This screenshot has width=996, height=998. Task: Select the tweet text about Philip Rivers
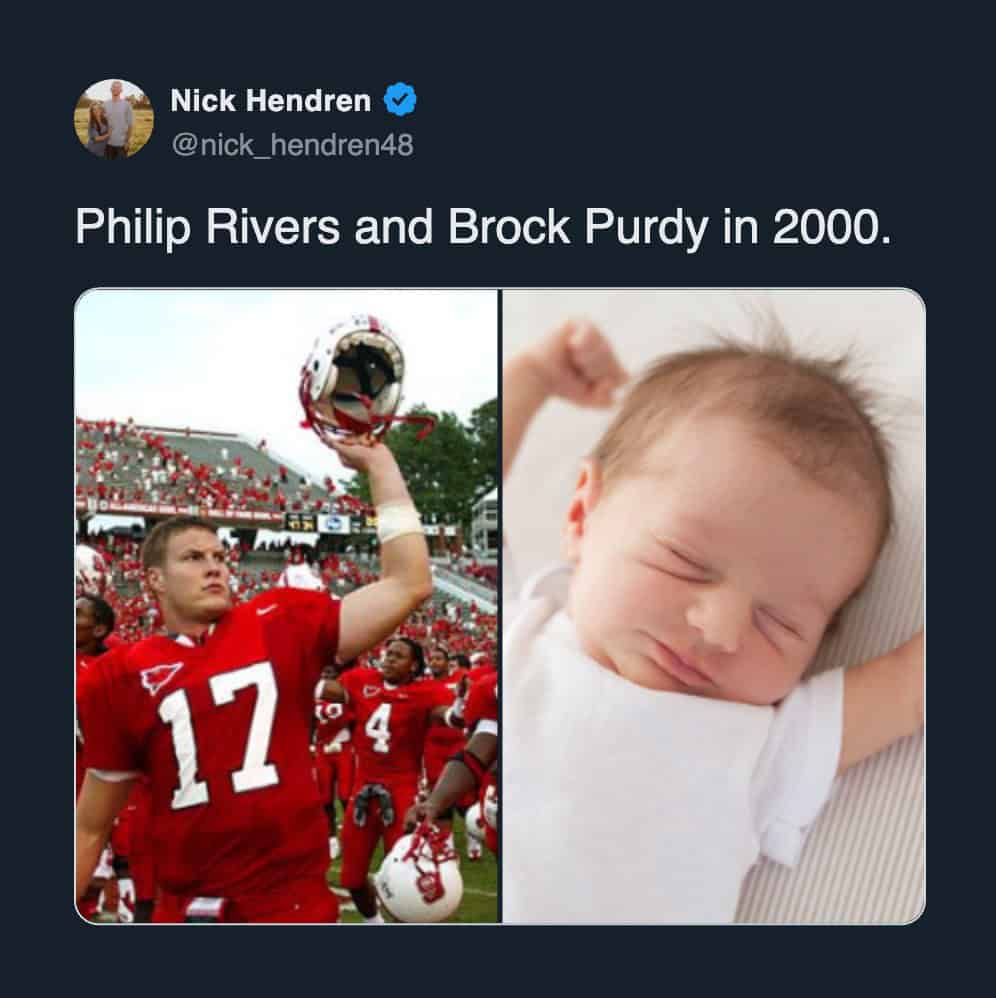(483, 228)
